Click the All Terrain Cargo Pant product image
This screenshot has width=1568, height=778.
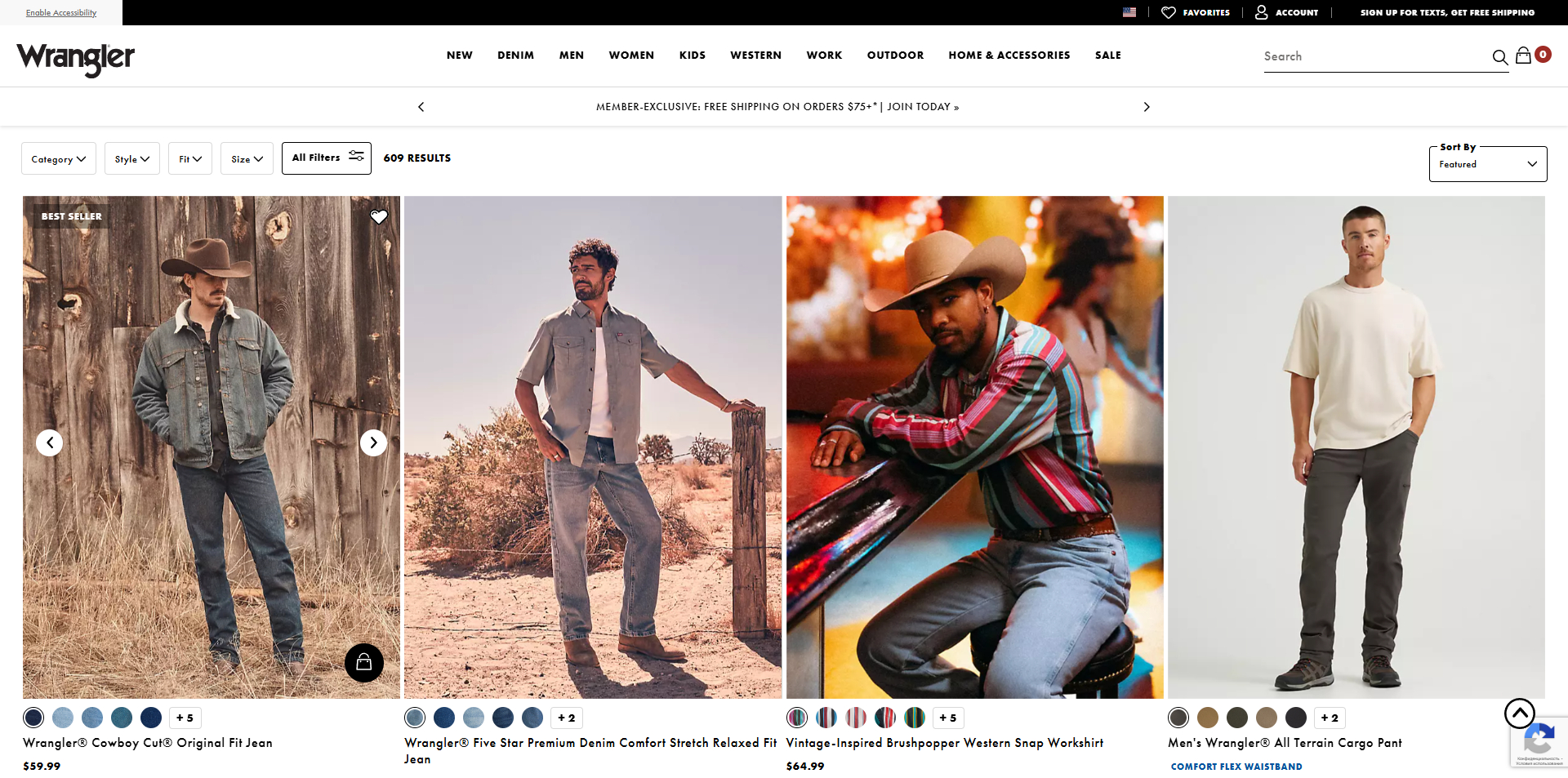[x=1356, y=447]
